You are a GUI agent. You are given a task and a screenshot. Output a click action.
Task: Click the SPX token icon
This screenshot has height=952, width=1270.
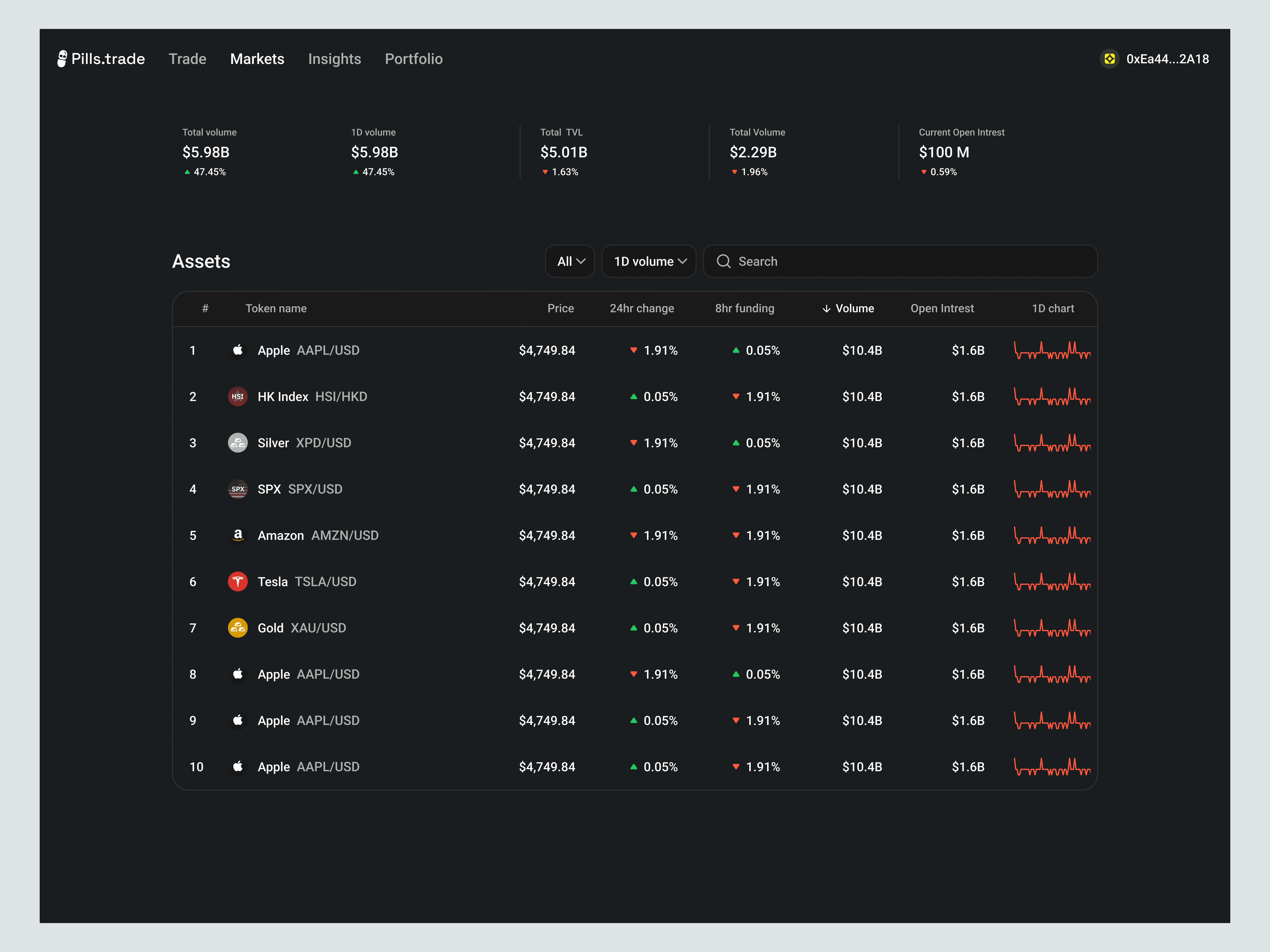[238, 489]
